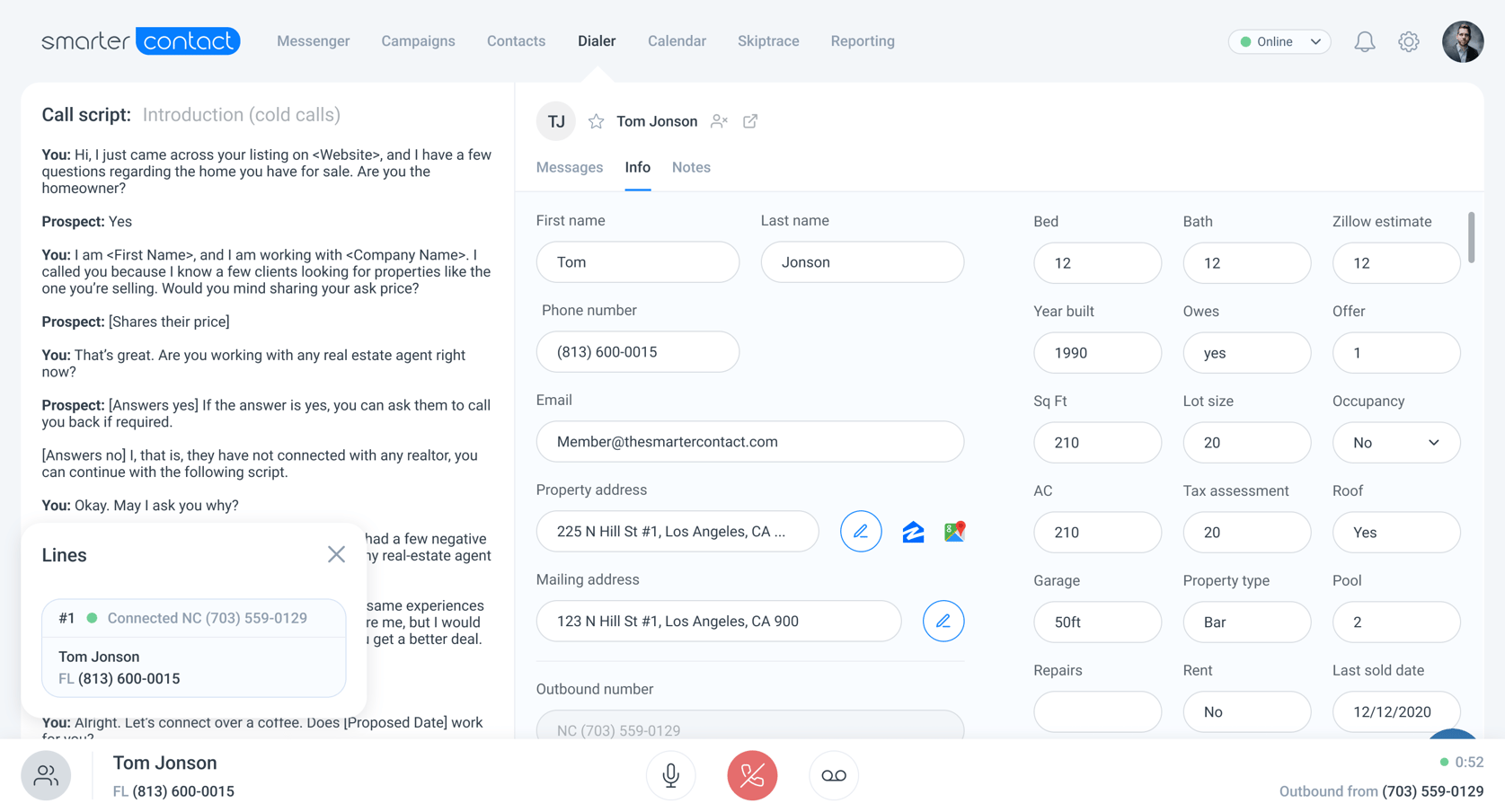The height and width of the screenshot is (812, 1505).
Task: Change the Occupancy selection
Action: (x=1395, y=442)
